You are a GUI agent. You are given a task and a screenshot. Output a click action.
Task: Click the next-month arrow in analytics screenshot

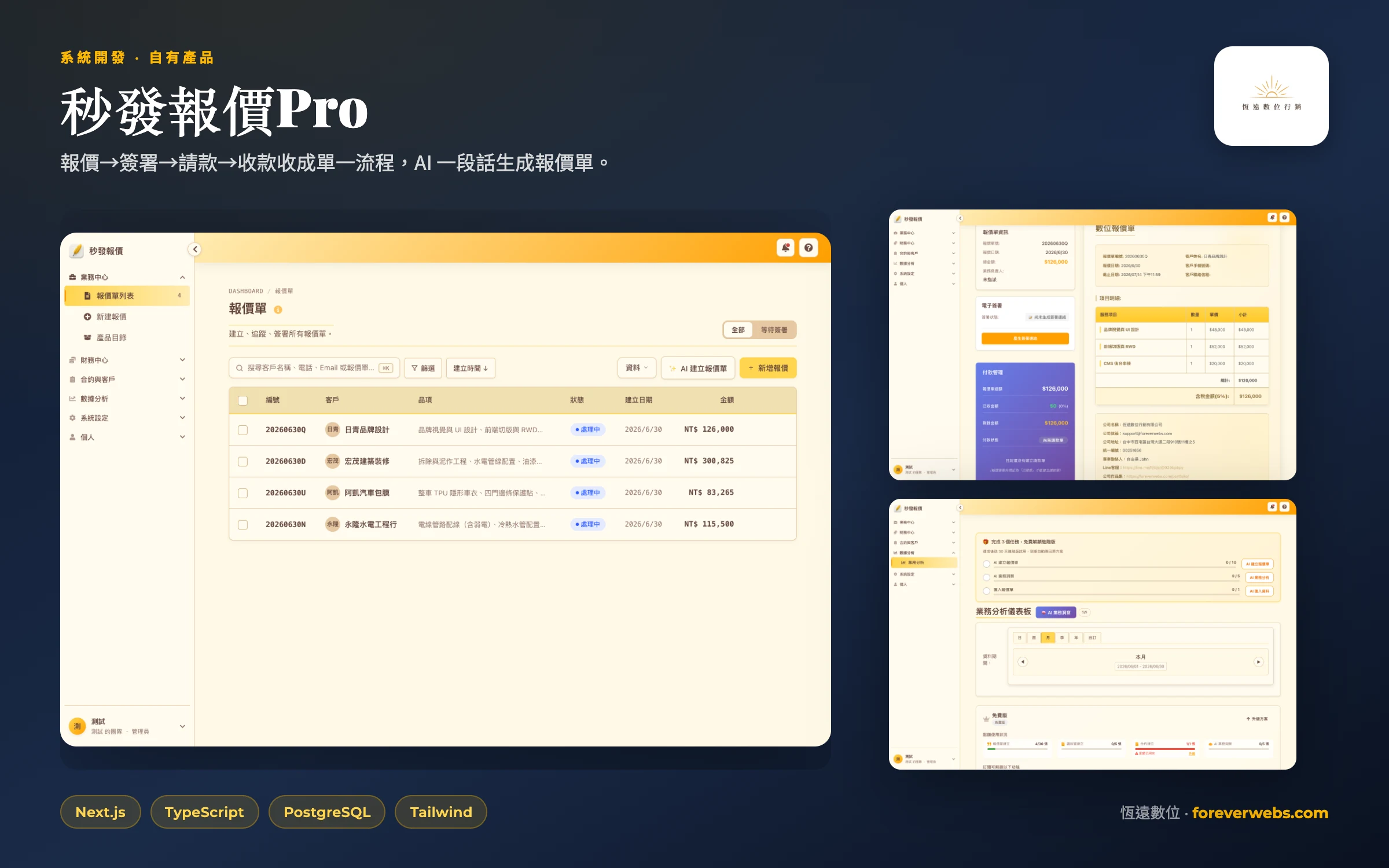tap(1258, 662)
